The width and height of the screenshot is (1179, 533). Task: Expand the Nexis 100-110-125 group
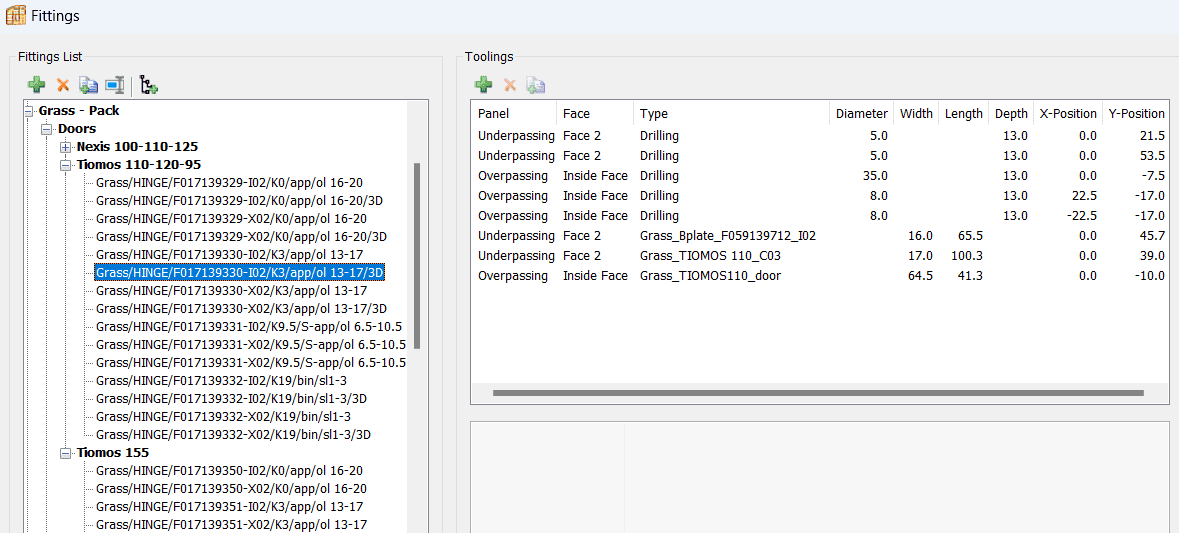65,147
